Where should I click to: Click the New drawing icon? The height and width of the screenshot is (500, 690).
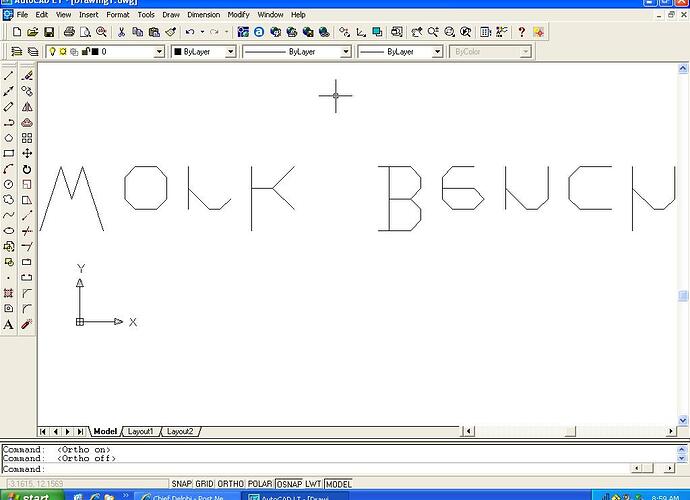[x=16, y=32]
